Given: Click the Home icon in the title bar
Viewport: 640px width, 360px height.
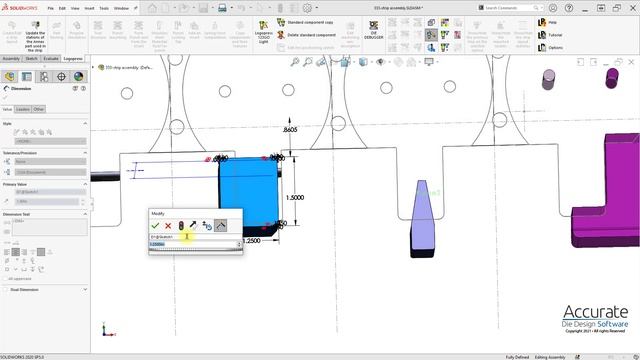Looking at the screenshot, I should pos(152,8).
